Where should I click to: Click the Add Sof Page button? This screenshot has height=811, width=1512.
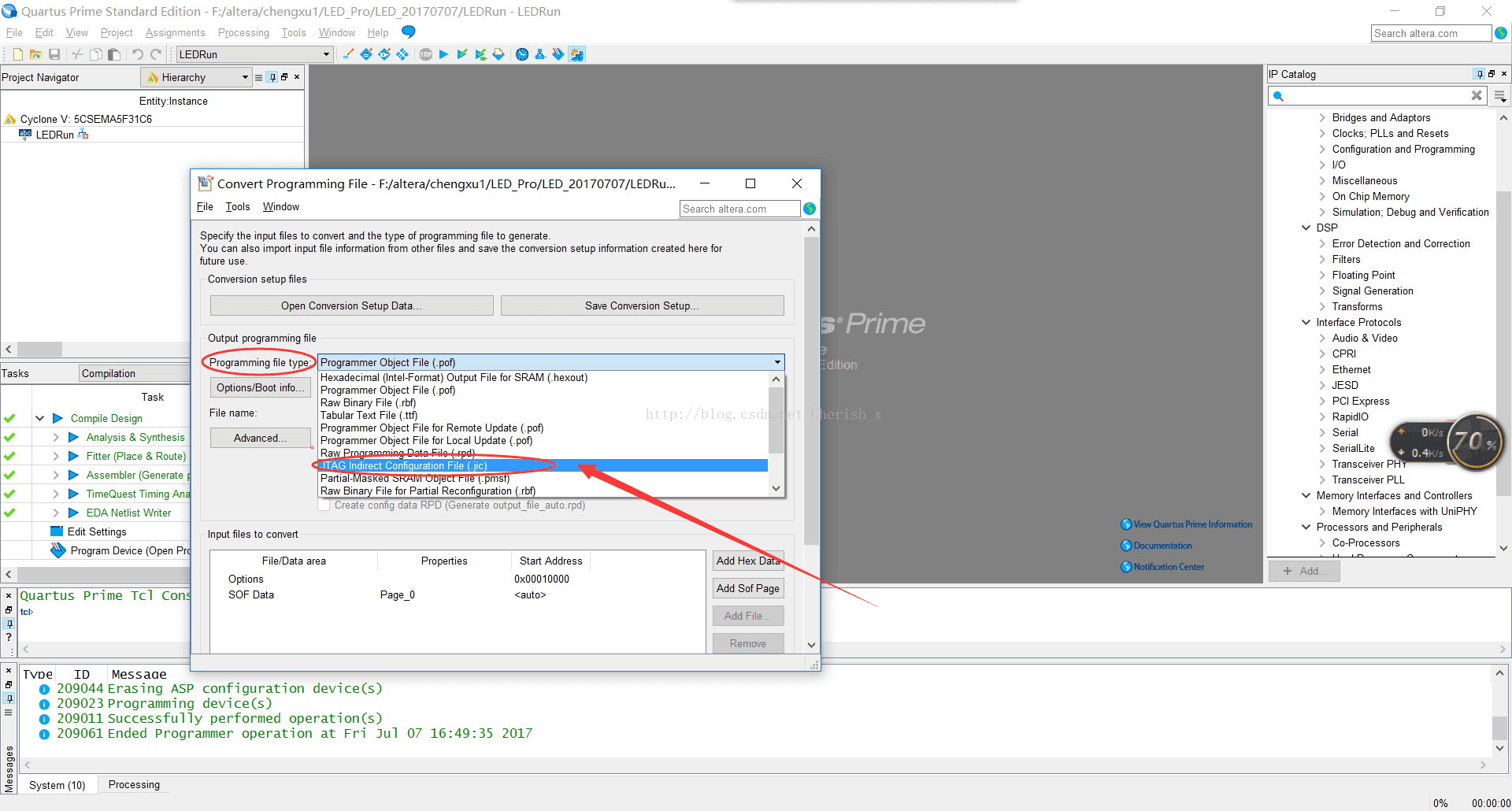pyautogui.click(x=748, y=588)
